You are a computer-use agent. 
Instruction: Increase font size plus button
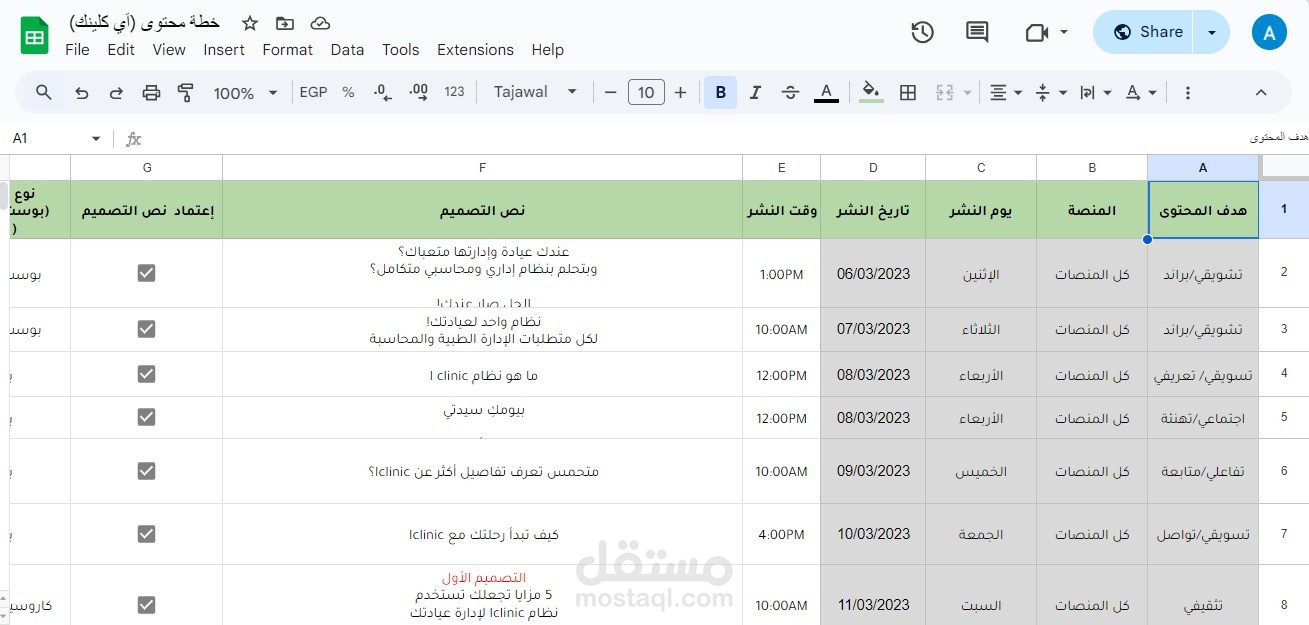coord(681,93)
